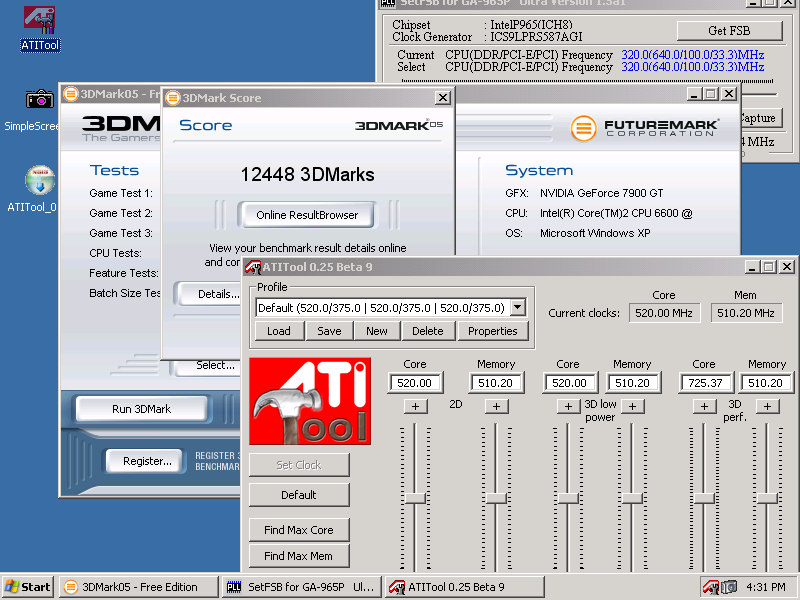
Task: Open the Windows Start menu
Action: pyautogui.click(x=28, y=587)
